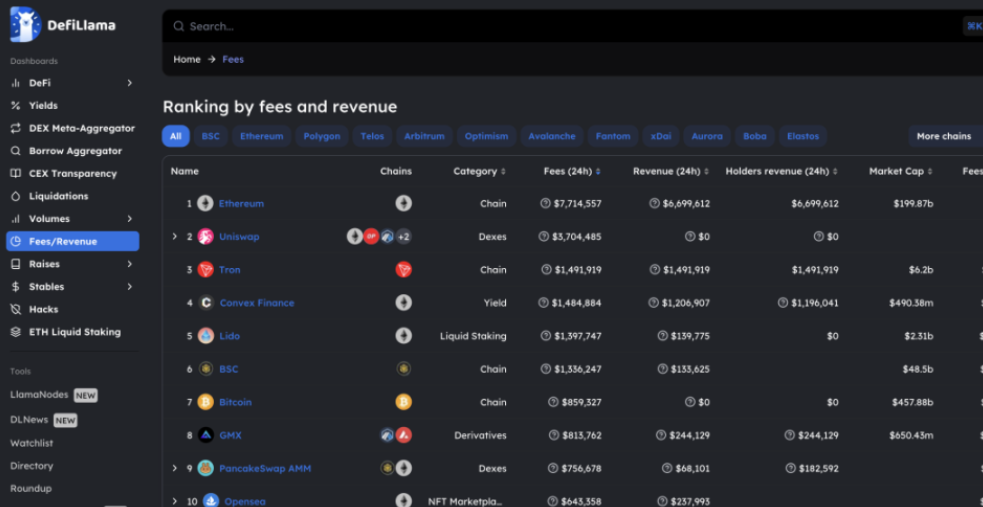Expand the PancakeSwap AMM row
983x507 pixels.
point(174,468)
